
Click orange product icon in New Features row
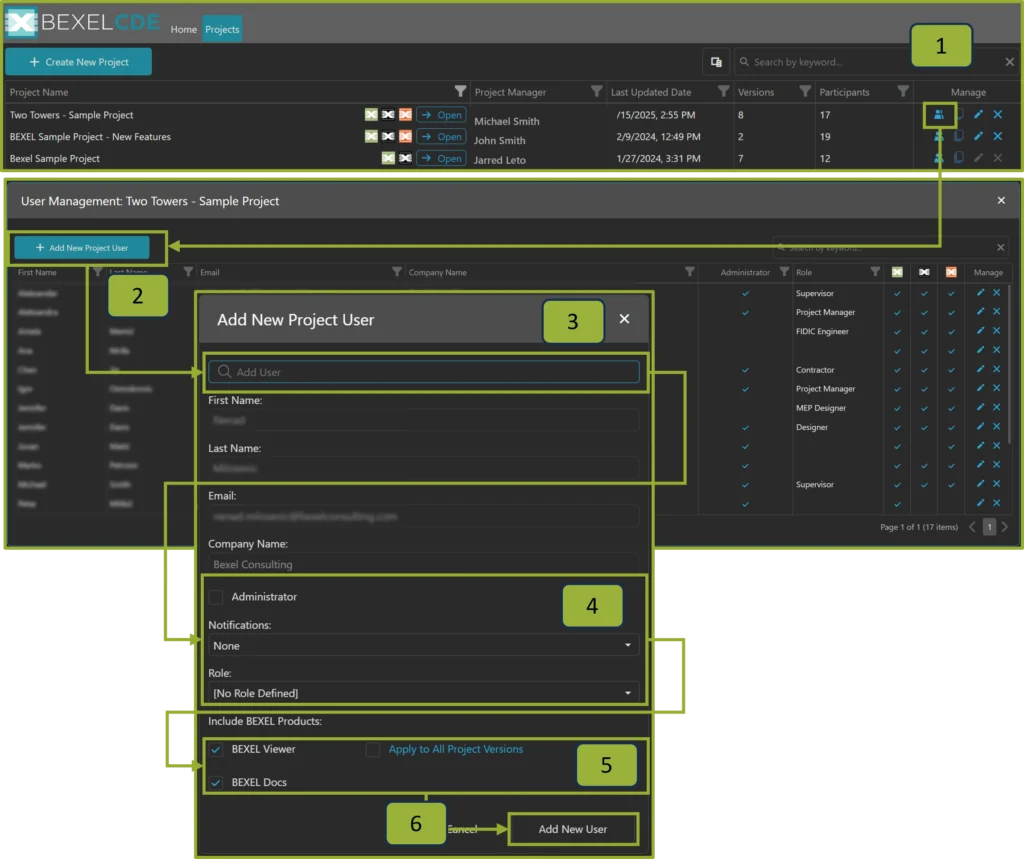(405, 137)
